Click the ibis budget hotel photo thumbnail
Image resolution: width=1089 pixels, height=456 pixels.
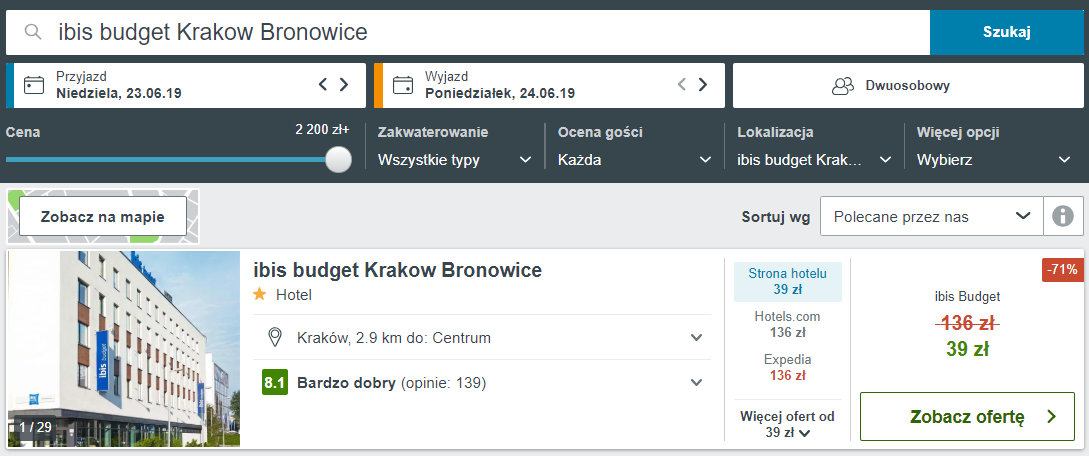[124, 348]
